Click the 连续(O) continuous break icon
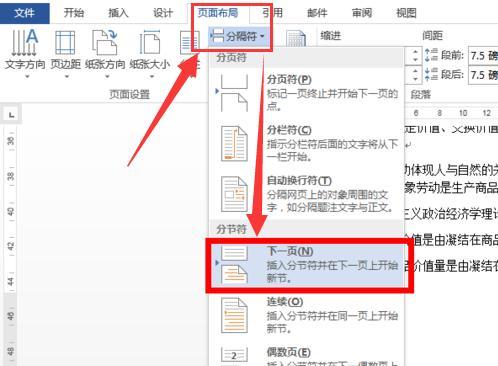Viewport: 498px width, 366px height. click(x=234, y=316)
